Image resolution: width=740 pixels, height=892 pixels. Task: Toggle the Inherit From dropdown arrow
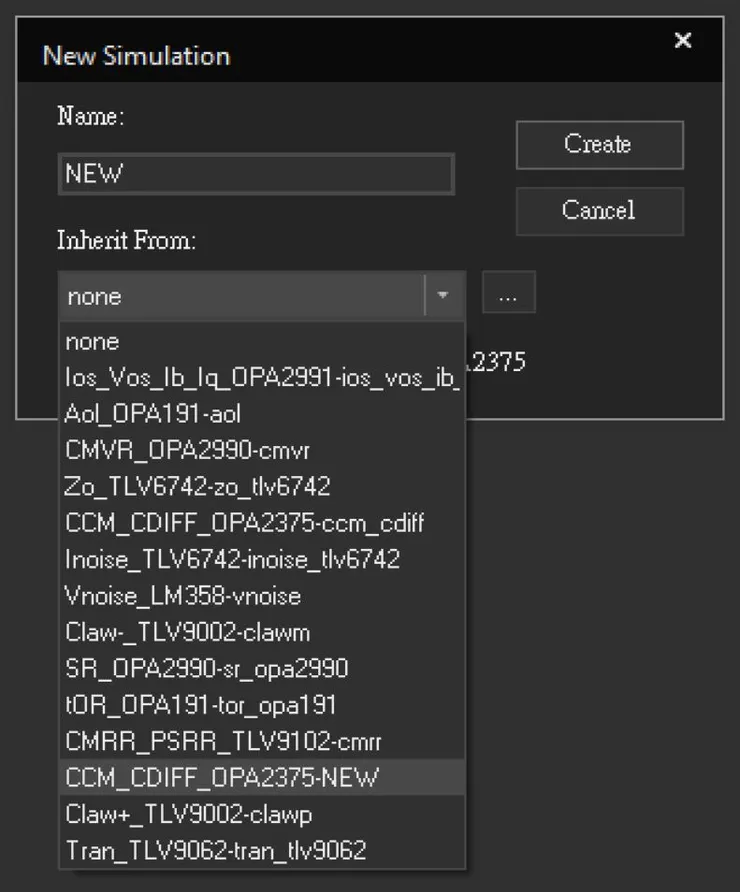pyautogui.click(x=442, y=296)
